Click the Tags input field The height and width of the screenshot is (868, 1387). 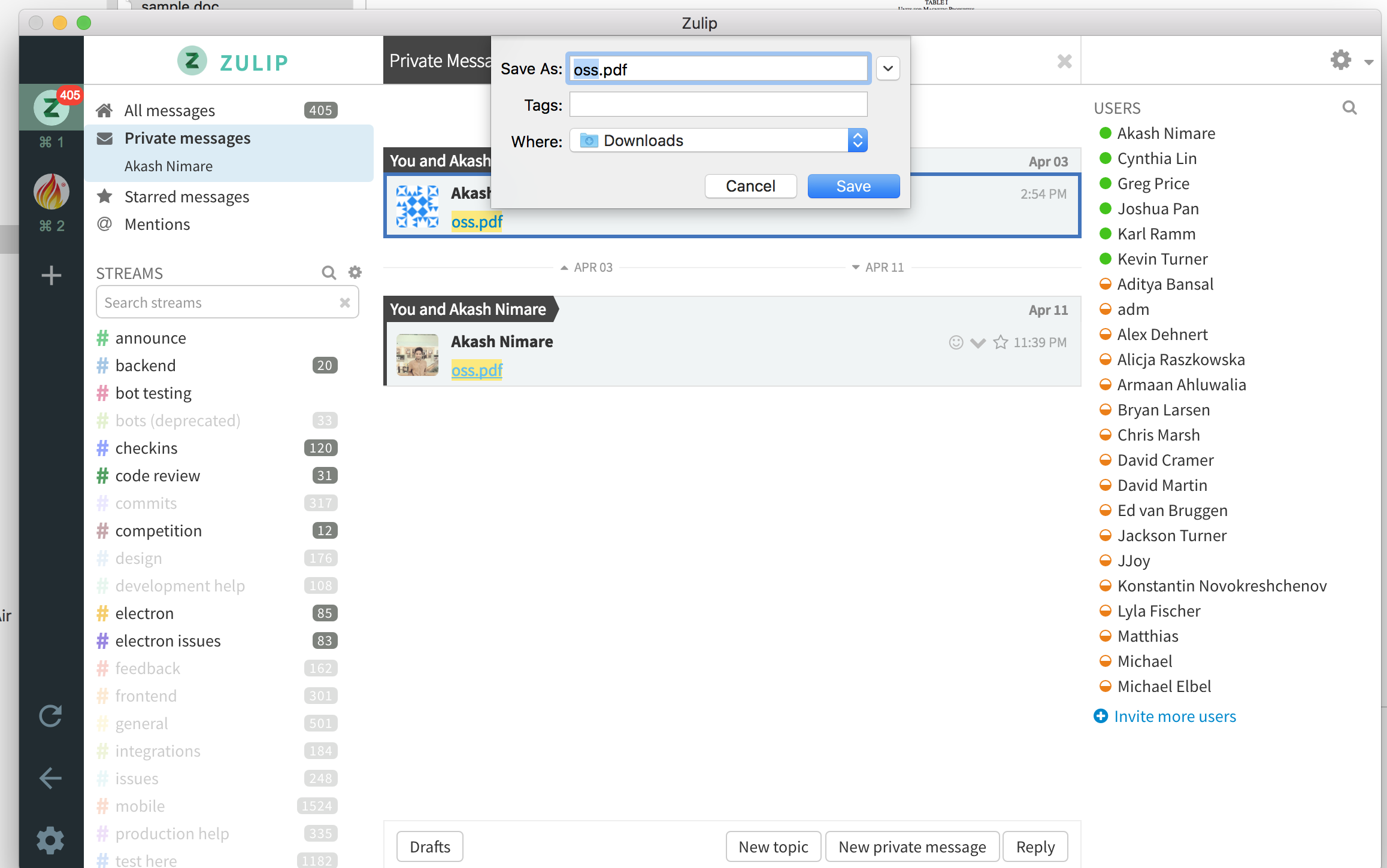tap(718, 105)
